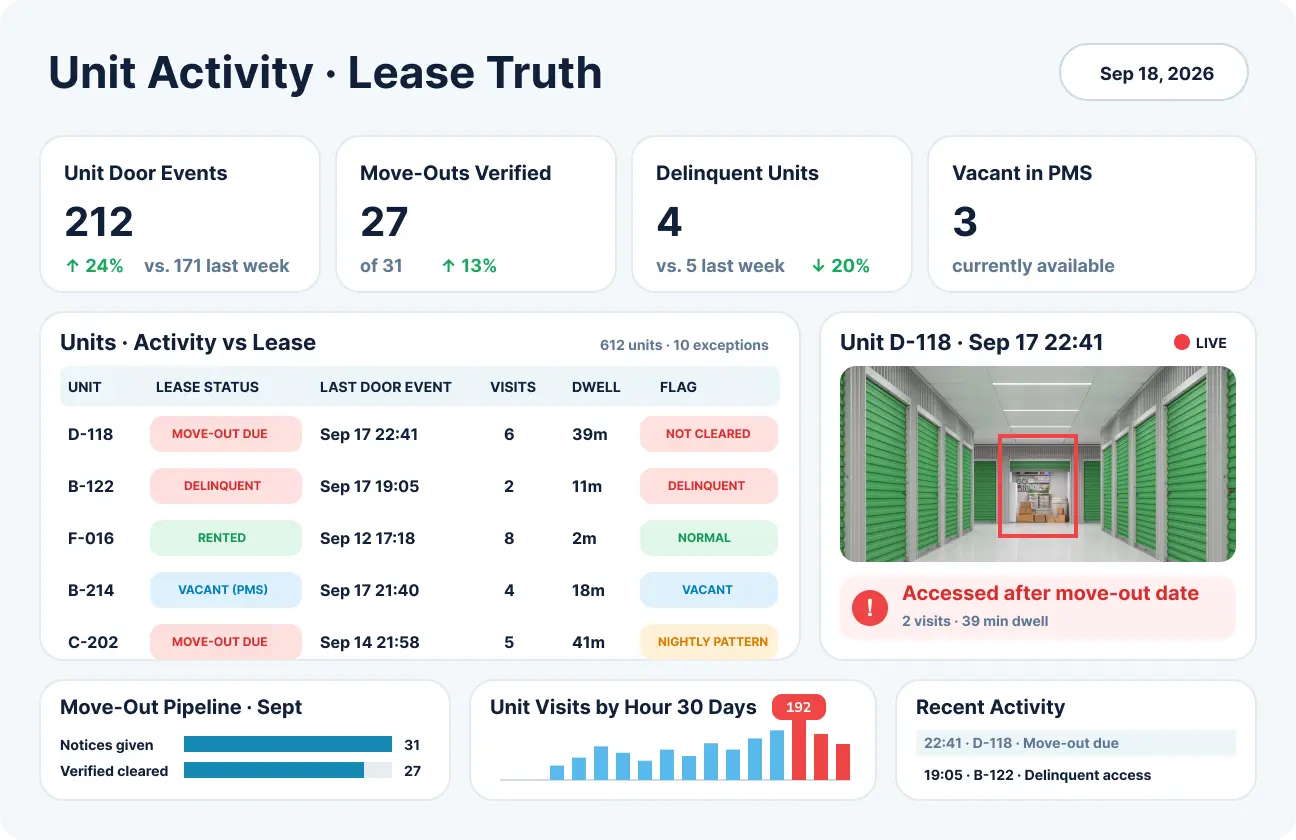Screen dimensions: 1296x840
Task: Open the Sep 18, 2026 date selector
Action: coord(1154,73)
